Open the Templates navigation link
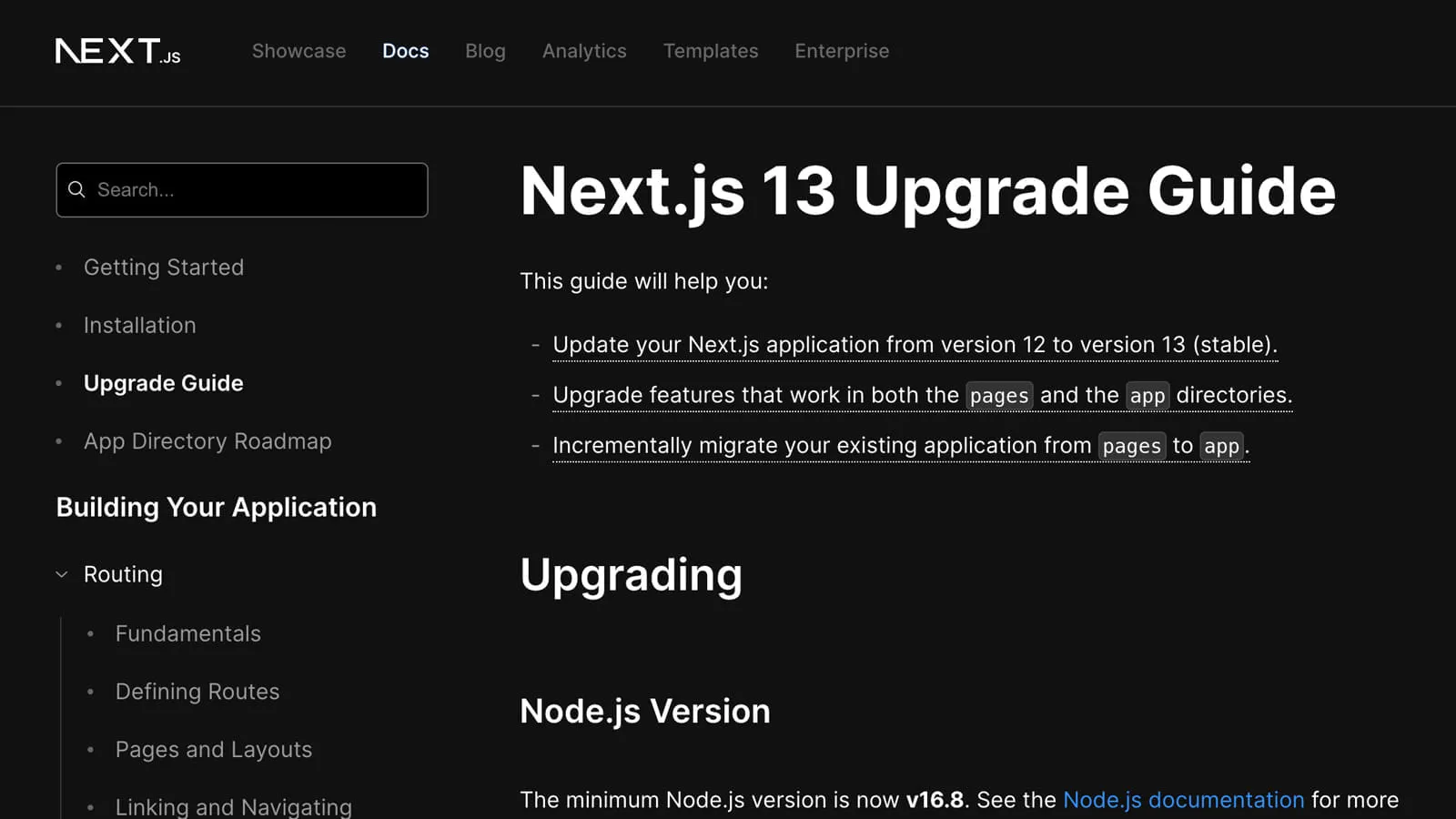Image resolution: width=1456 pixels, height=819 pixels. coord(711,51)
